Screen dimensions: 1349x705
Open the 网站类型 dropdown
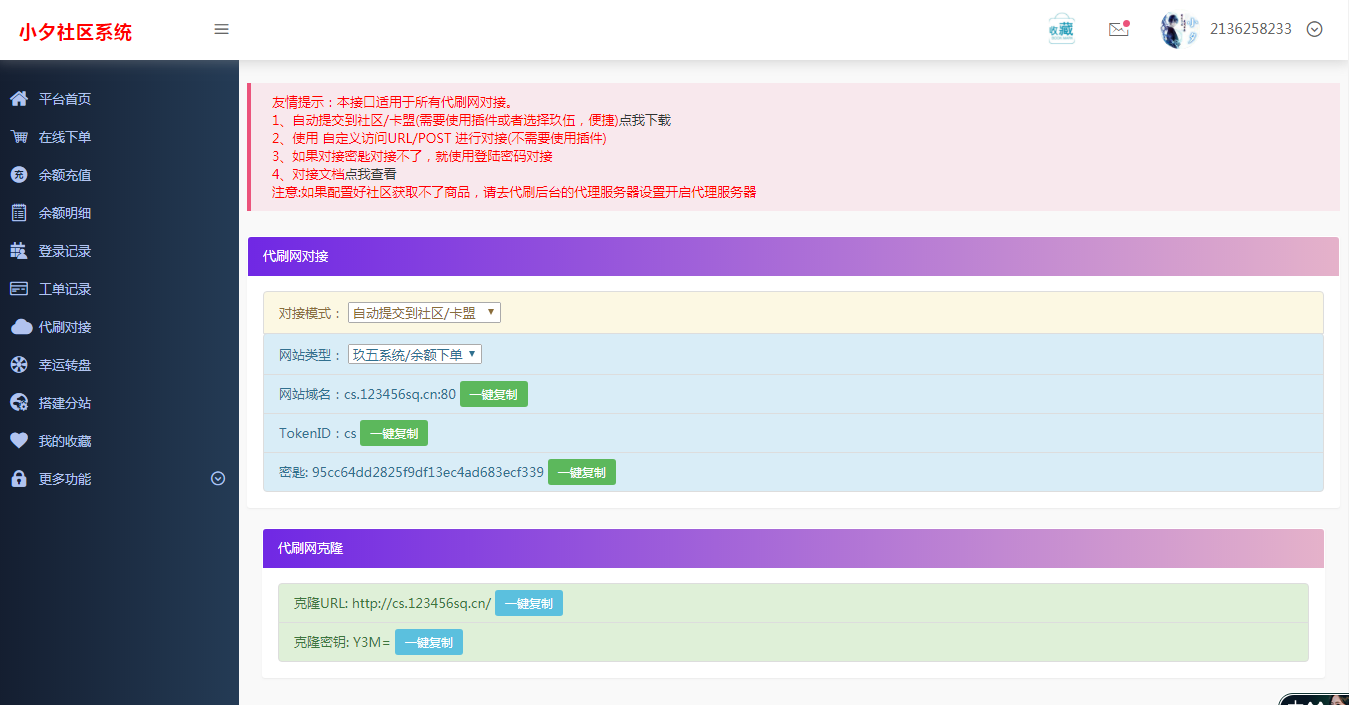coord(415,354)
